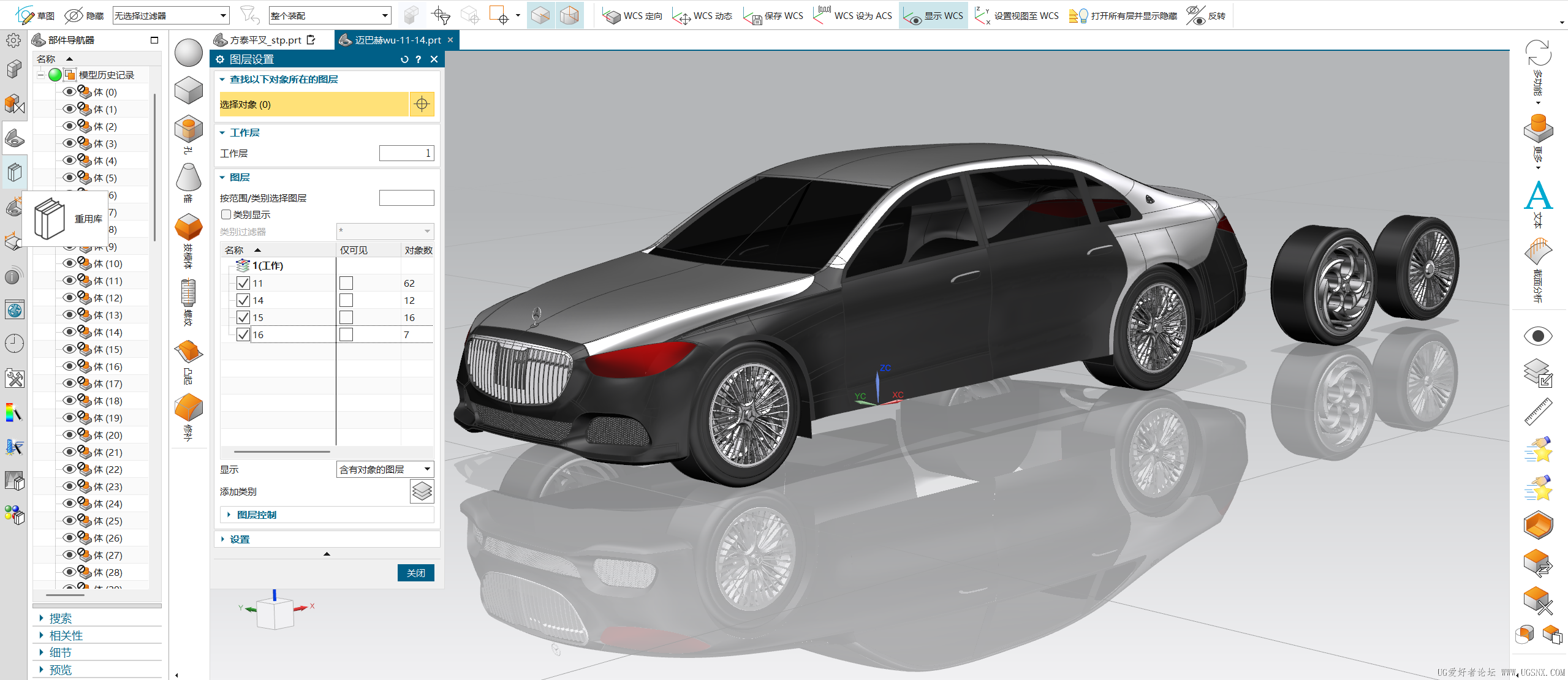
Task: Check 仅可见 box for layer 11
Action: tap(346, 283)
